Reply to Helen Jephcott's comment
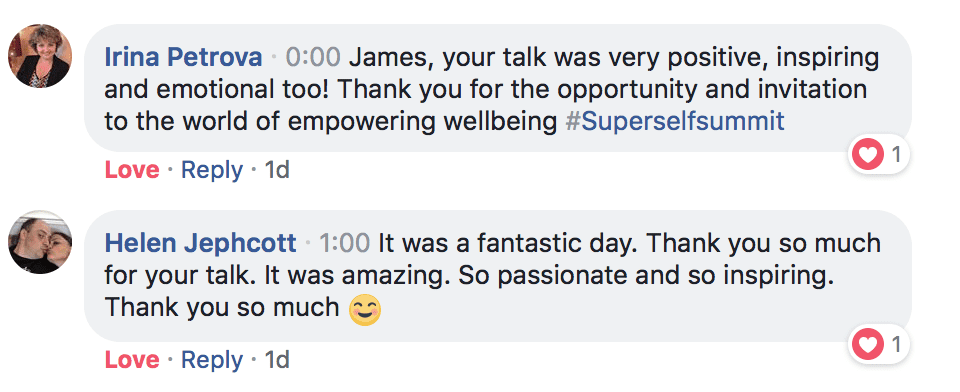This screenshot has height=392, width=960. 212,360
